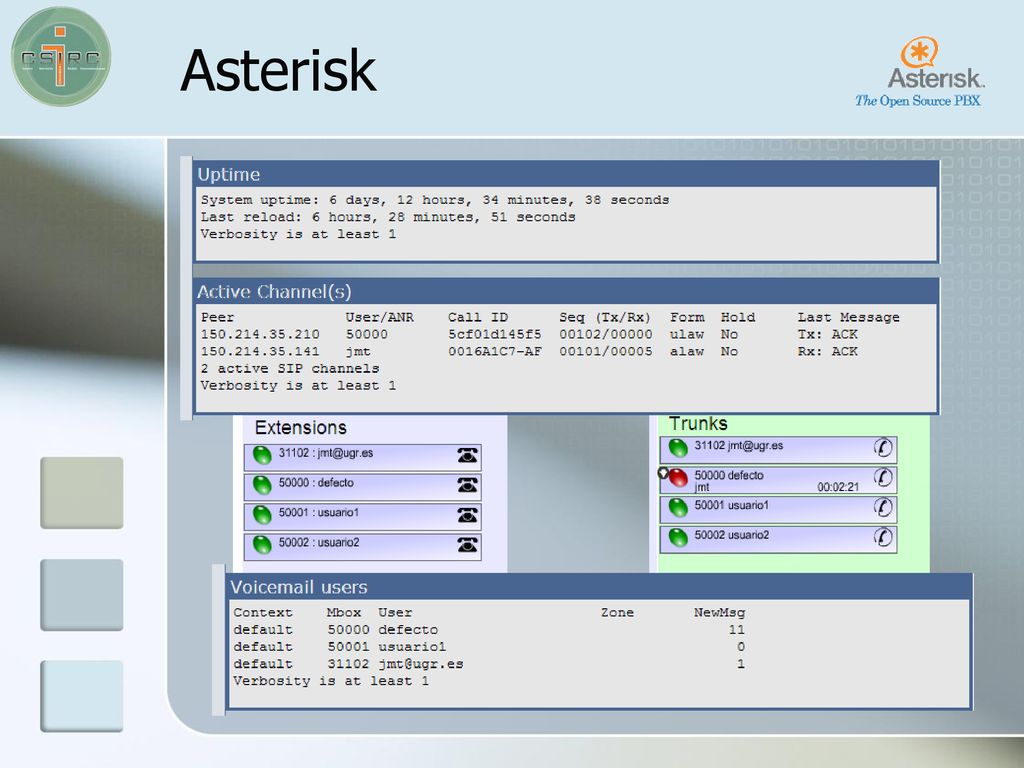Click the Trunks section heading

[698, 424]
